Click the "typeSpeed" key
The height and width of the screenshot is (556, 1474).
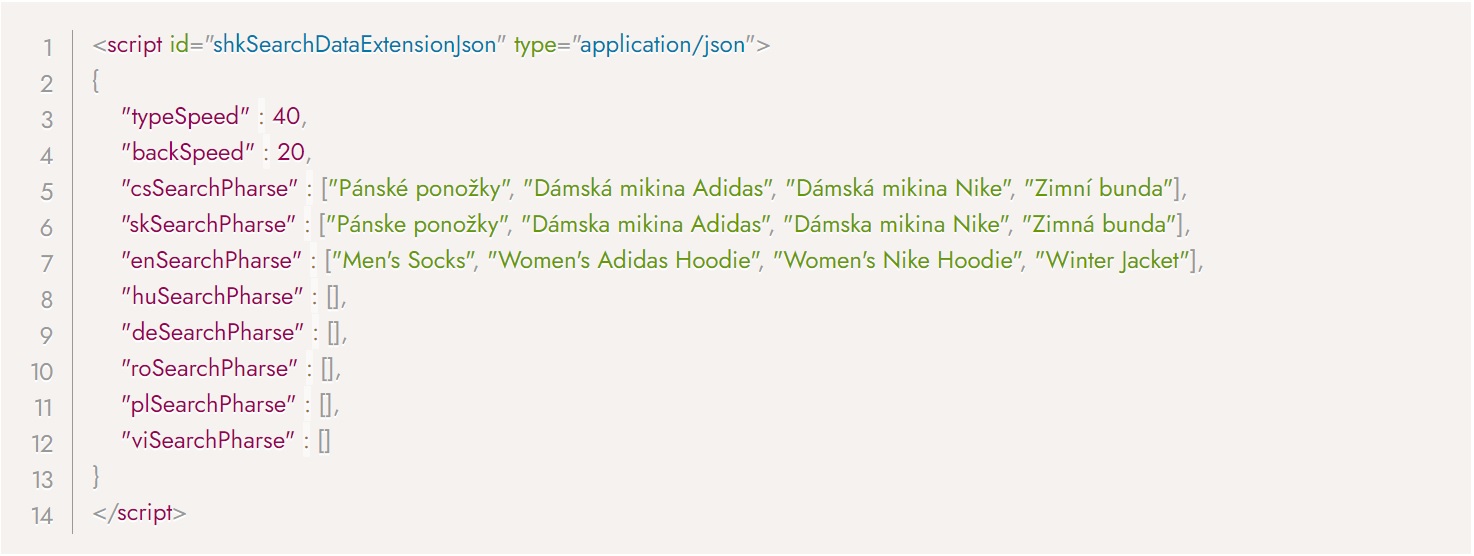point(186,117)
